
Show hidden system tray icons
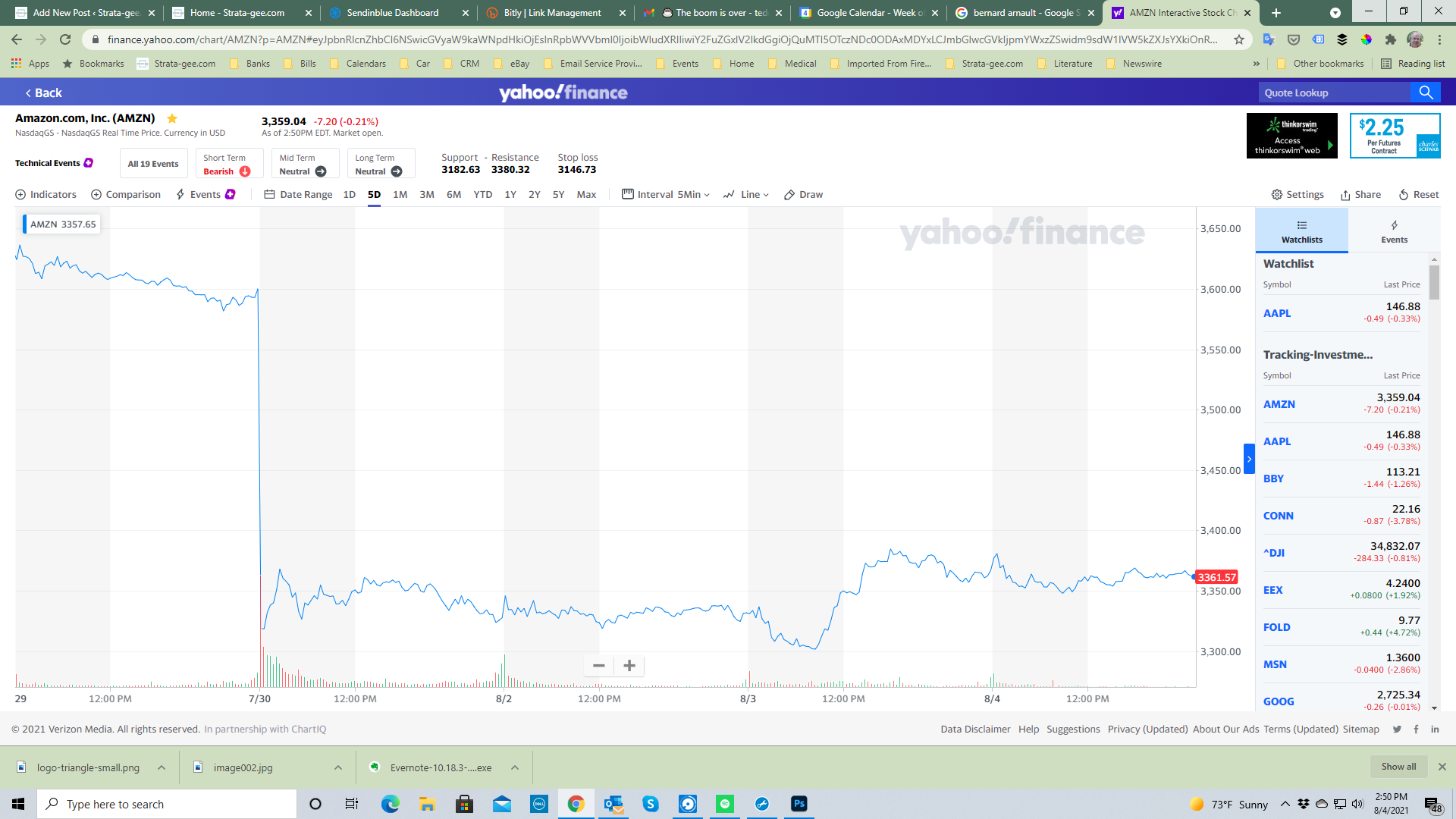click(1285, 804)
